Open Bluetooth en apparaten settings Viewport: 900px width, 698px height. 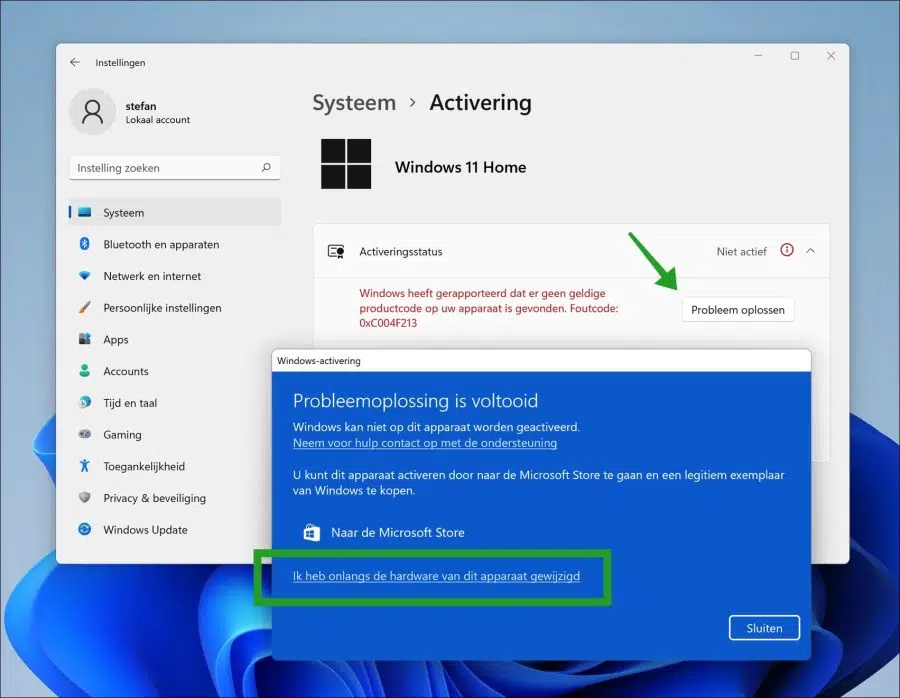(x=174, y=245)
